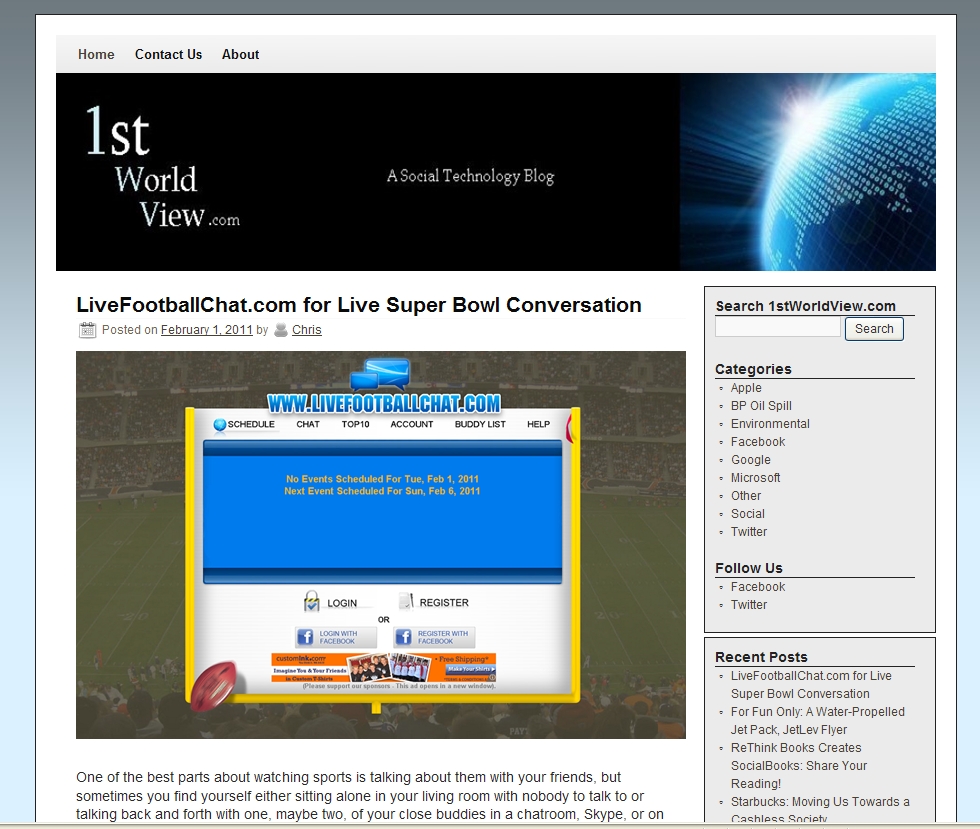Screen dimensions: 980x829
Task: Open the post title LiveFootballChat.com for Live Super Bowl
Action: point(359,305)
